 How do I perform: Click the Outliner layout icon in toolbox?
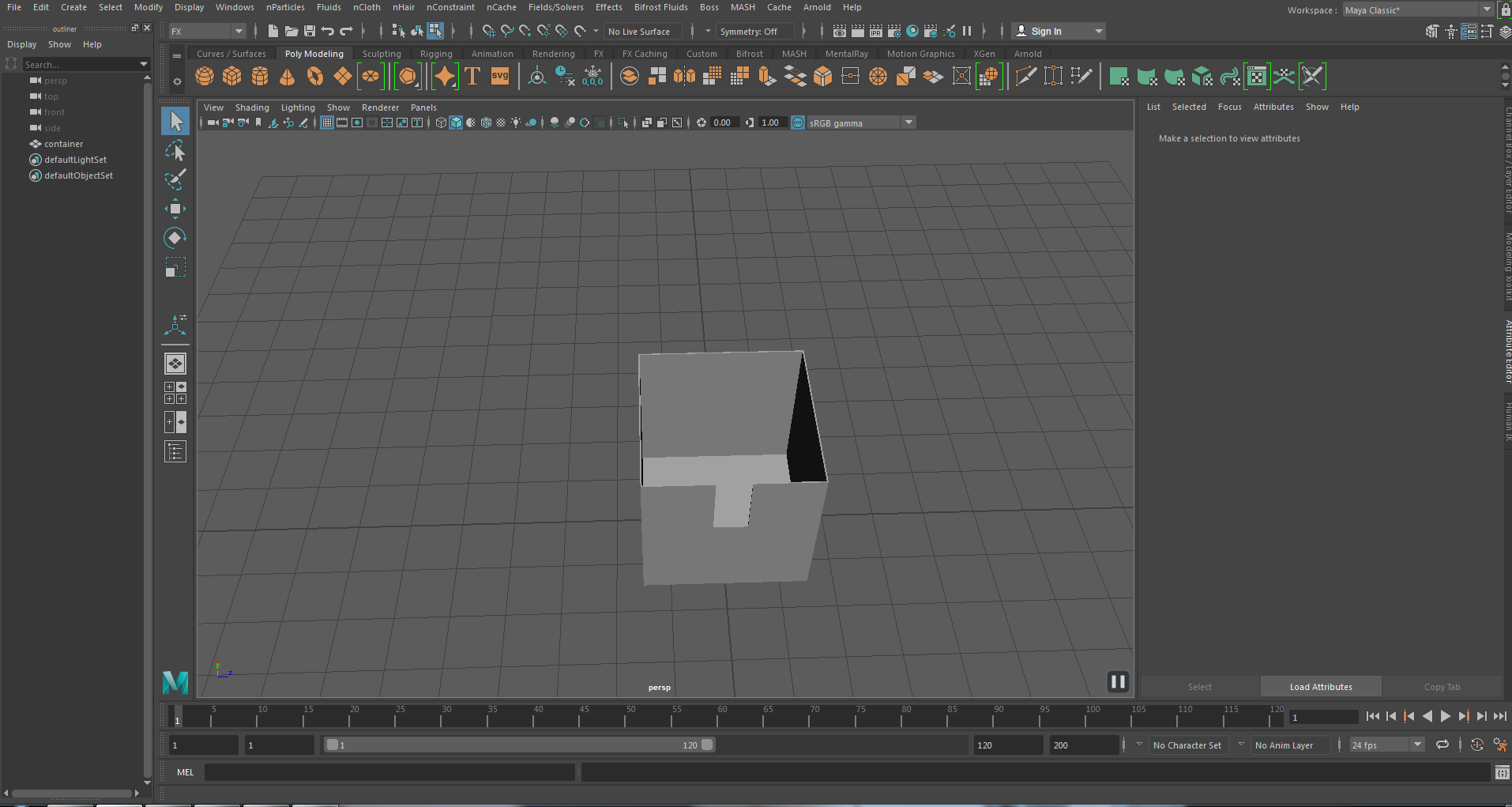pyautogui.click(x=175, y=451)
